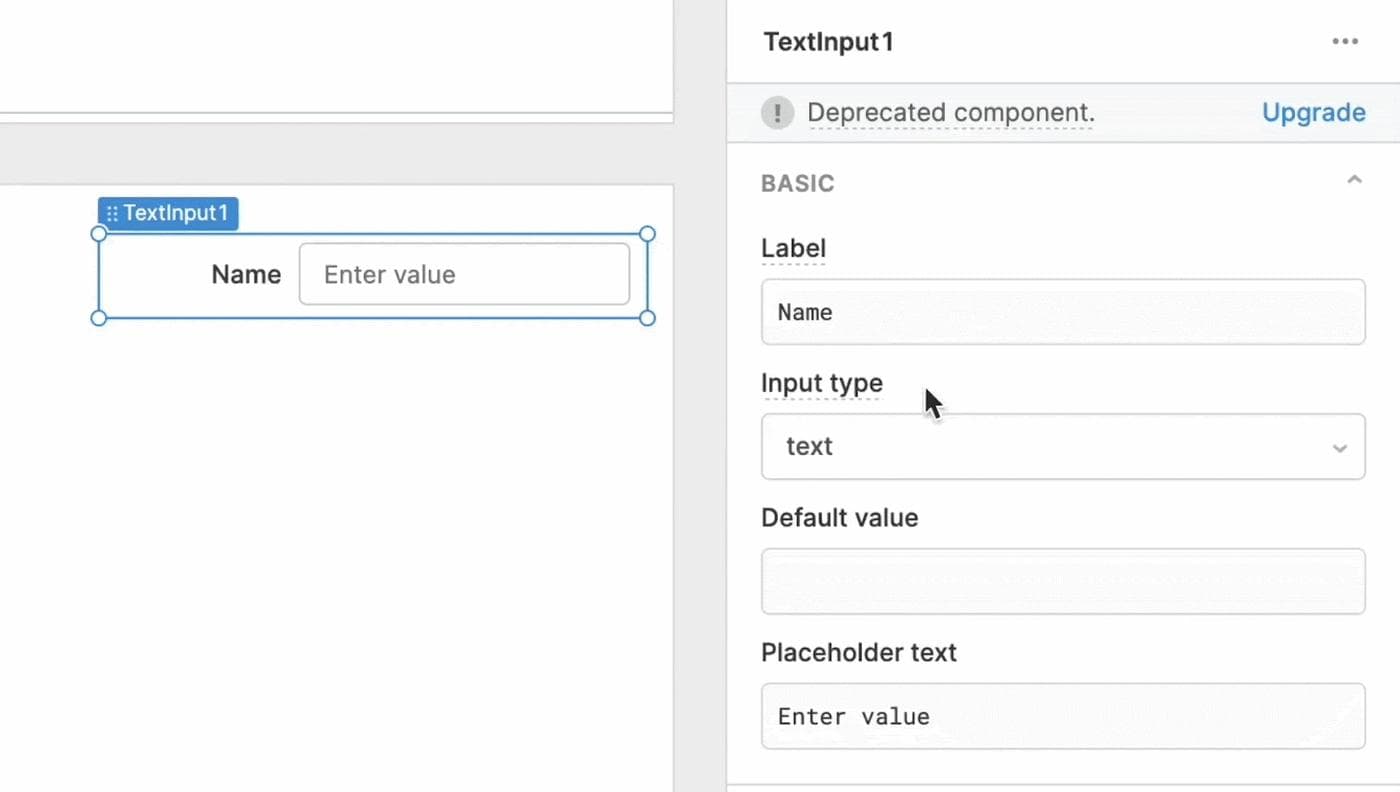The height and width of the screenshot is (792, 1400).
Task: Click the Placeholder text field in inspector
Action: (x=1062, y=716)
